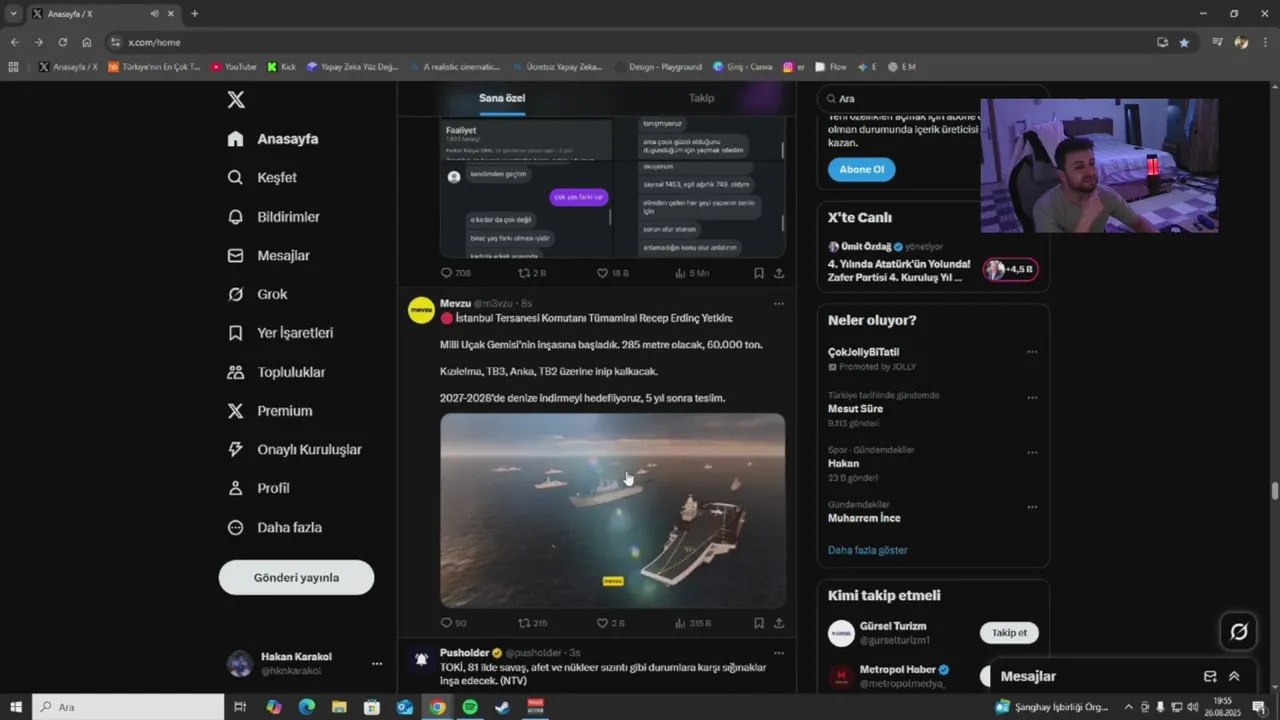Open Keşfet explore page
This screenshot has width=1280, height=720.
(x=262, y=177)
